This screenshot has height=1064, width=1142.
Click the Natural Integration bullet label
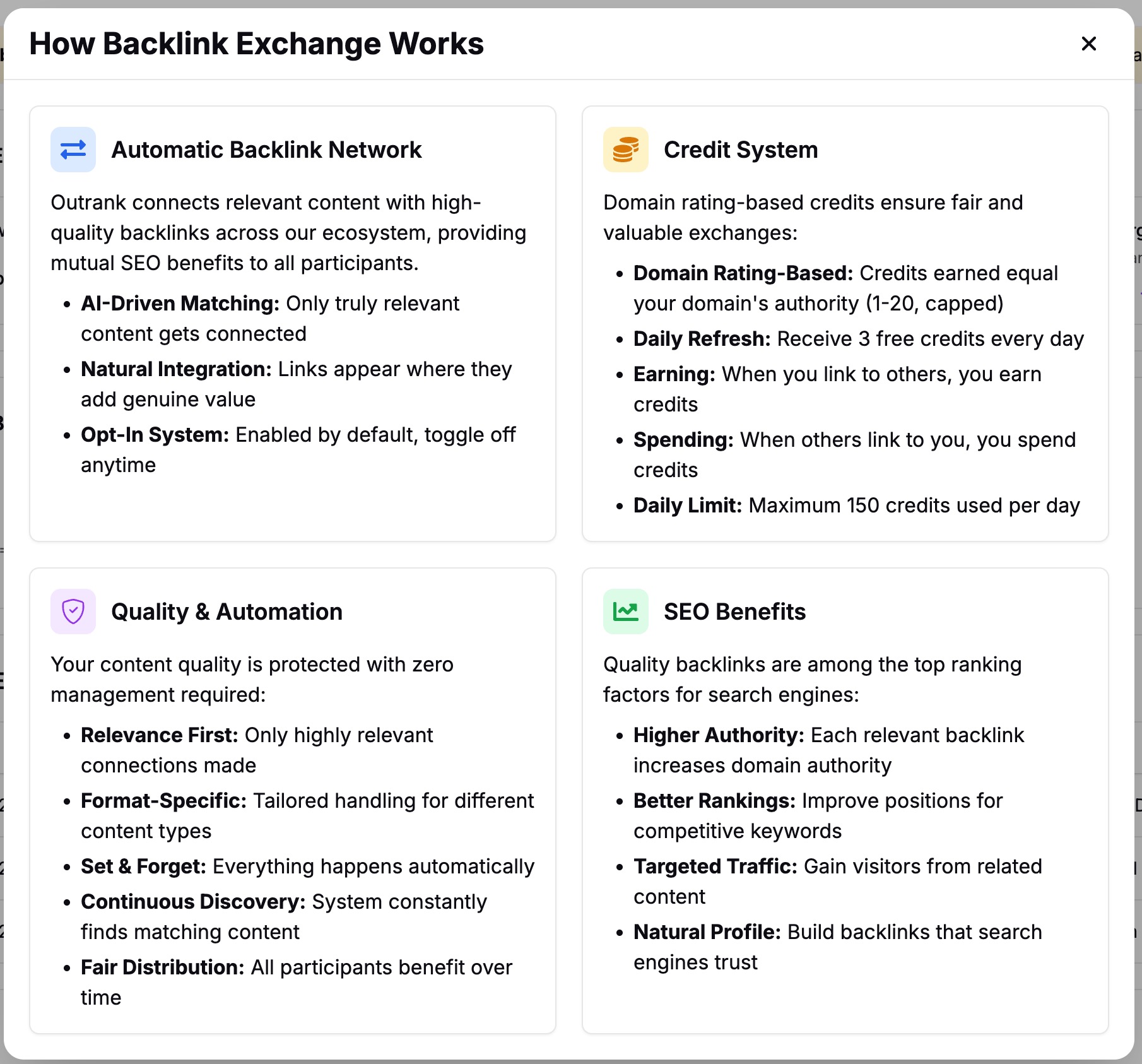click(x=176, y=369)
